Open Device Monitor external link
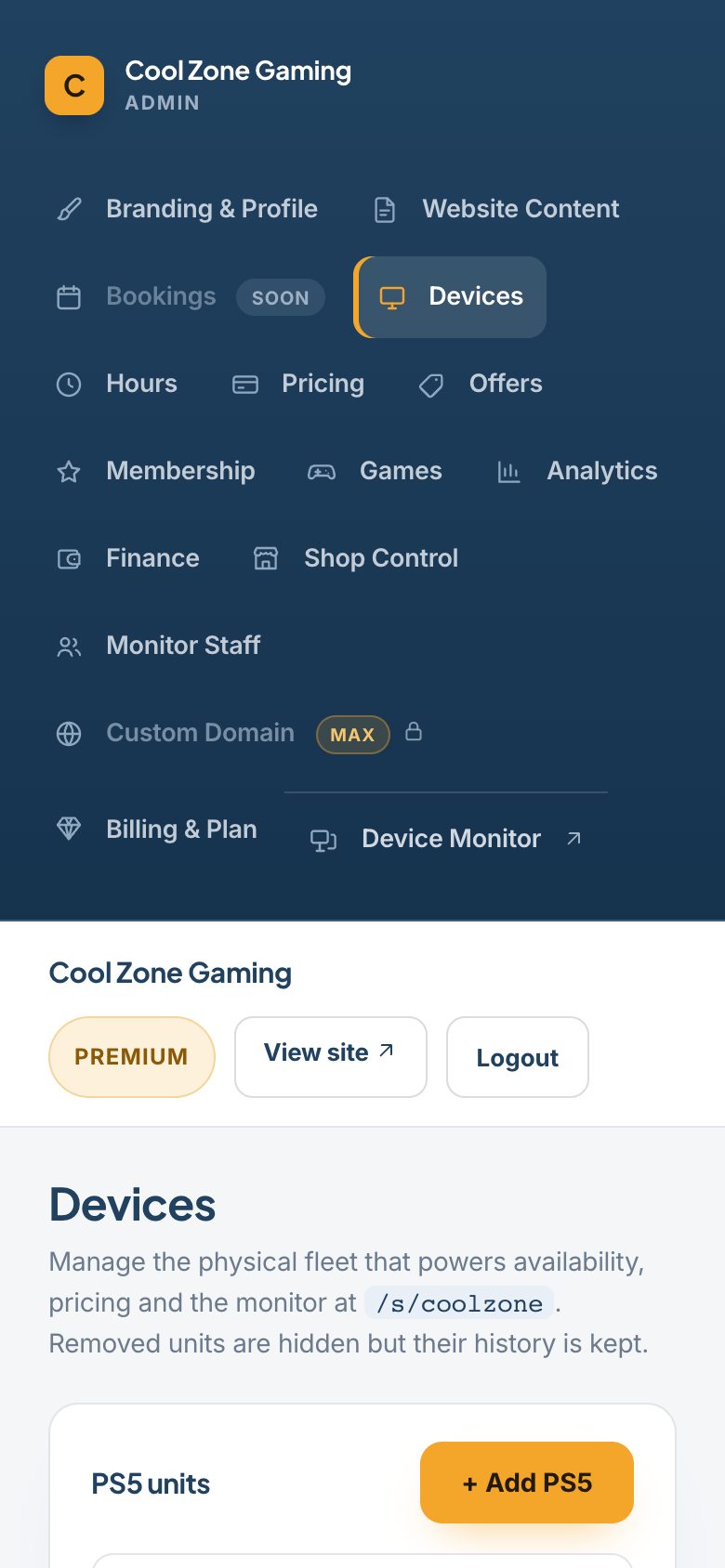Screen dimensions: 725x1568 pos(446,839)
